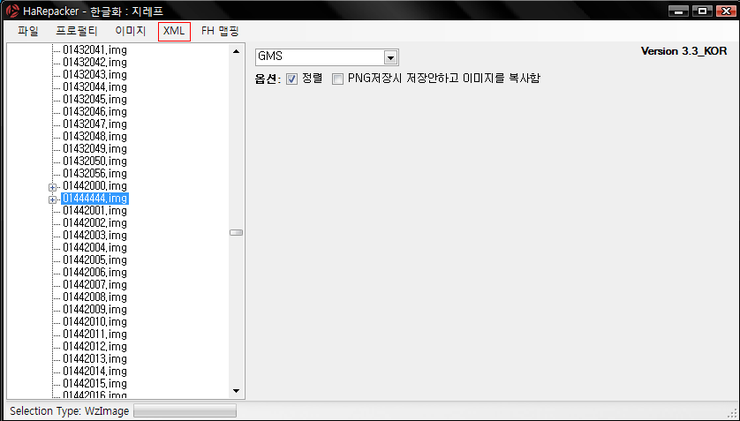Image resolution: width=740 pixels, height=421 pixels.
Task: Select 01442005.img in the tree
Action: 95,260
